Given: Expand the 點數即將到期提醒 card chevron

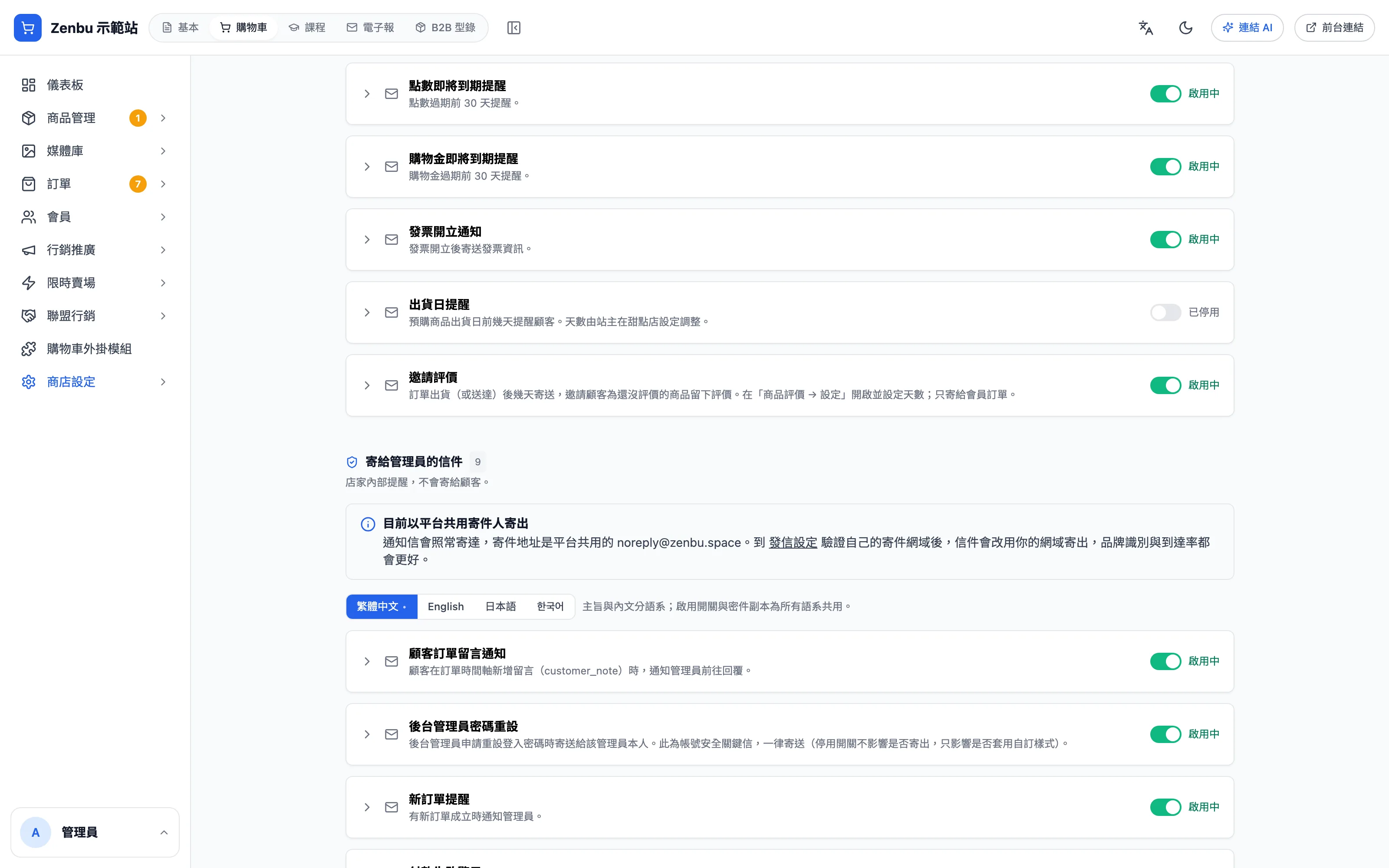Looking at the screenshot, I should point(367,94).
